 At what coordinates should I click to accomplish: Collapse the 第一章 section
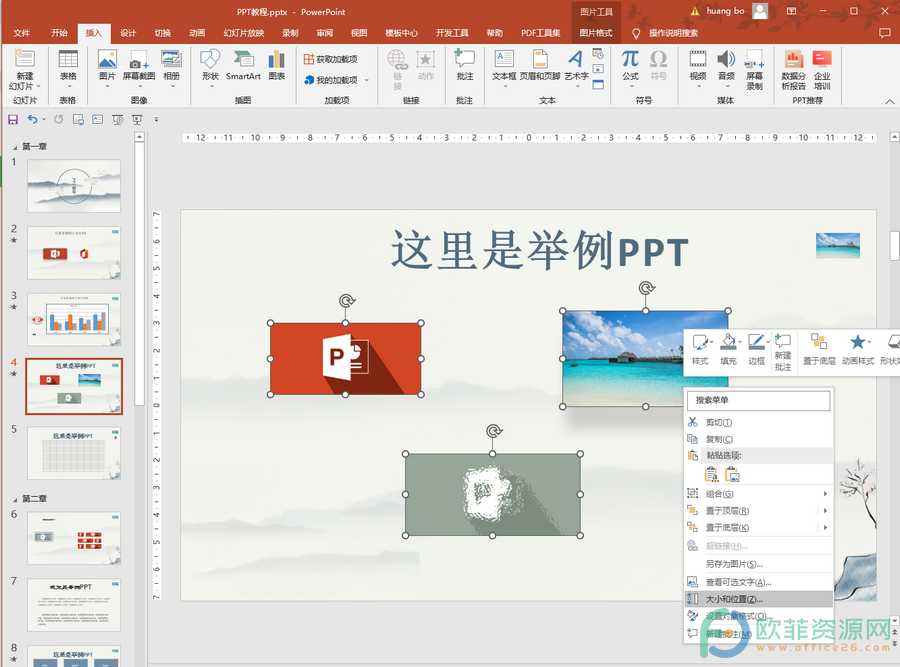15,147
